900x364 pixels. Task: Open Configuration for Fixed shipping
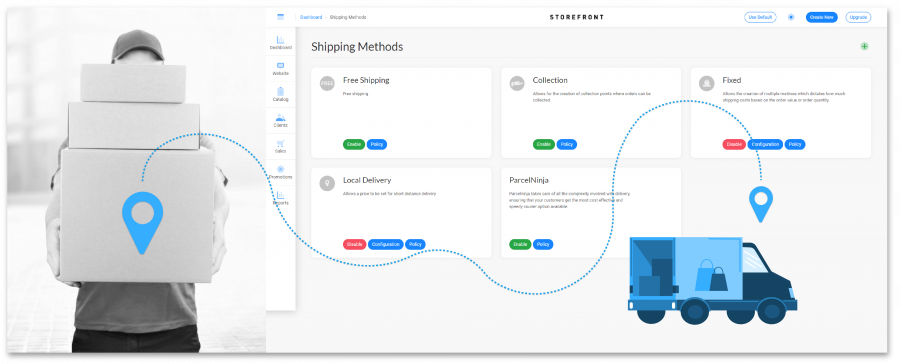point(765,145)
